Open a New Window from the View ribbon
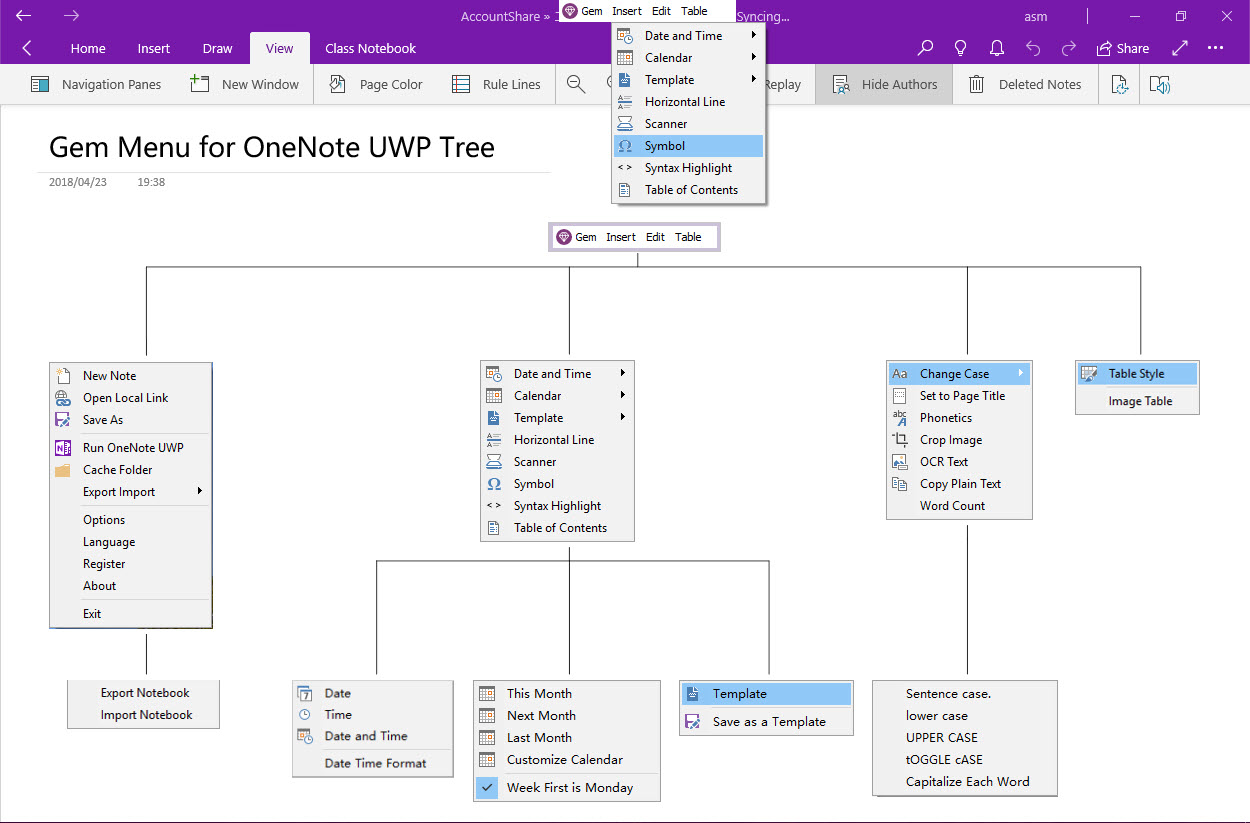This screenshot has width=1250, height=823. coord(245,84)
